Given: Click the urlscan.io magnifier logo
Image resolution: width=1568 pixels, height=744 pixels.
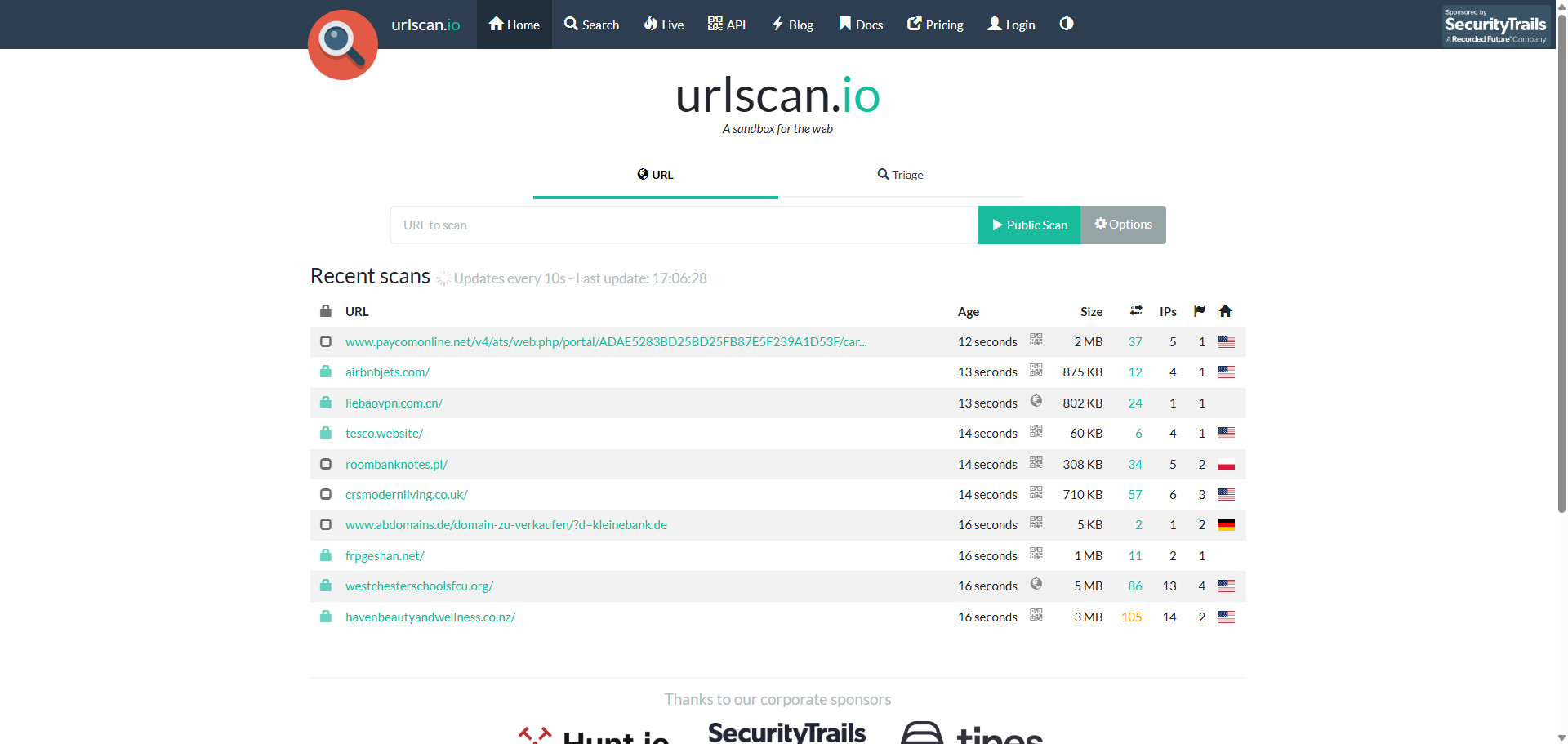Looking at the screenshot, I should pyautogui.click(x=343, y=44).
